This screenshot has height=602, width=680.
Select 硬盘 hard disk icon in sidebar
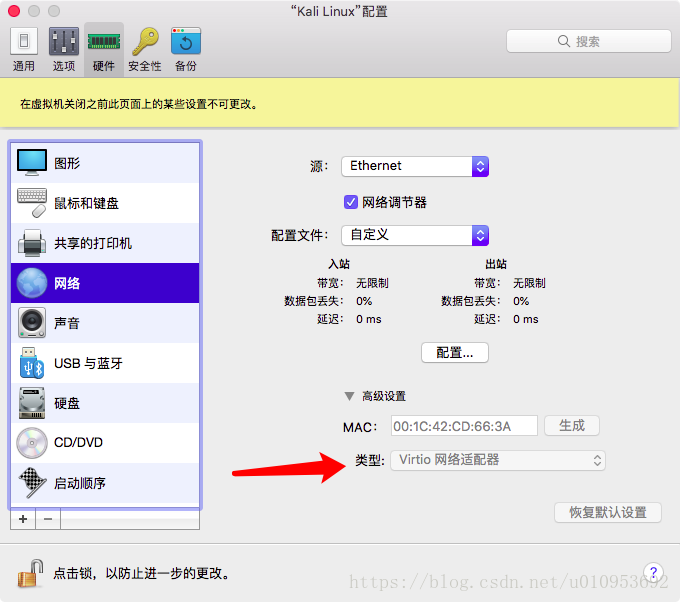32,403
